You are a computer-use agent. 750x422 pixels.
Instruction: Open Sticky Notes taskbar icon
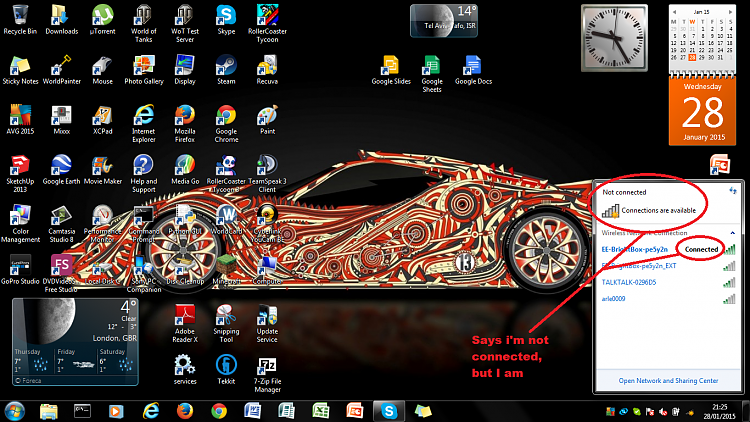(423, 411)
